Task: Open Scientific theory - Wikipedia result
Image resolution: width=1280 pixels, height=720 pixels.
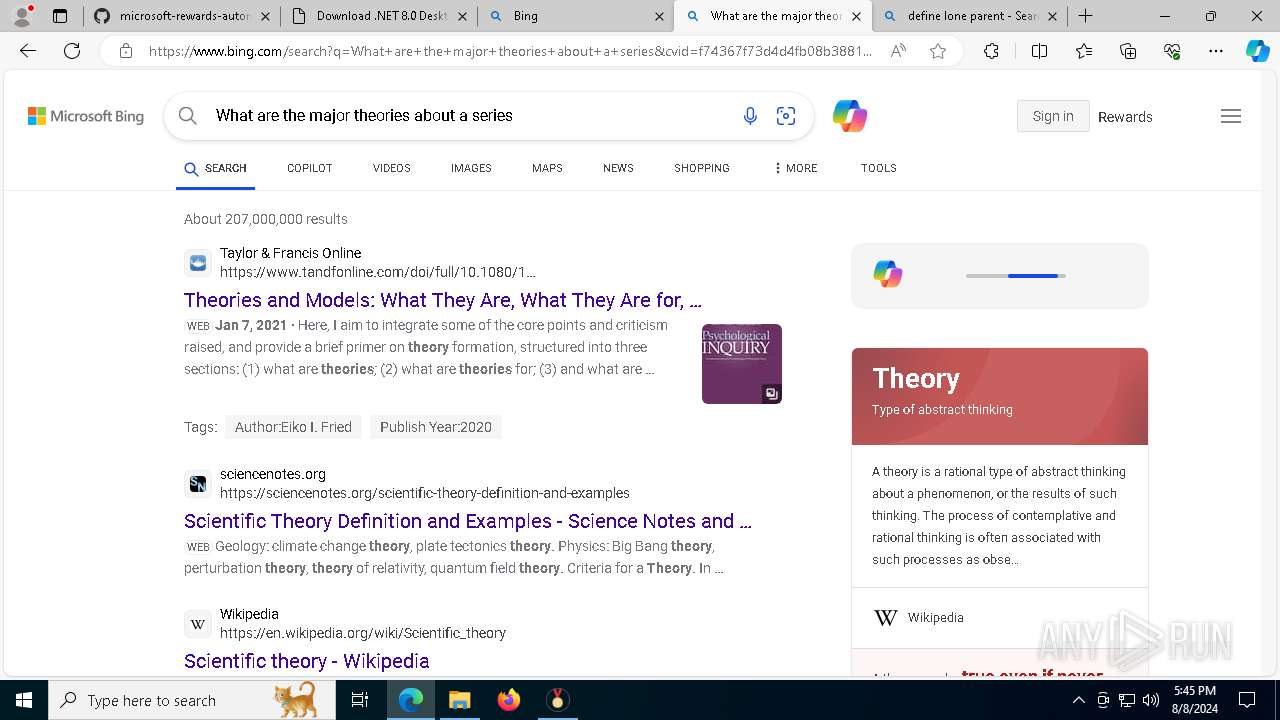Action: point(307,661)
